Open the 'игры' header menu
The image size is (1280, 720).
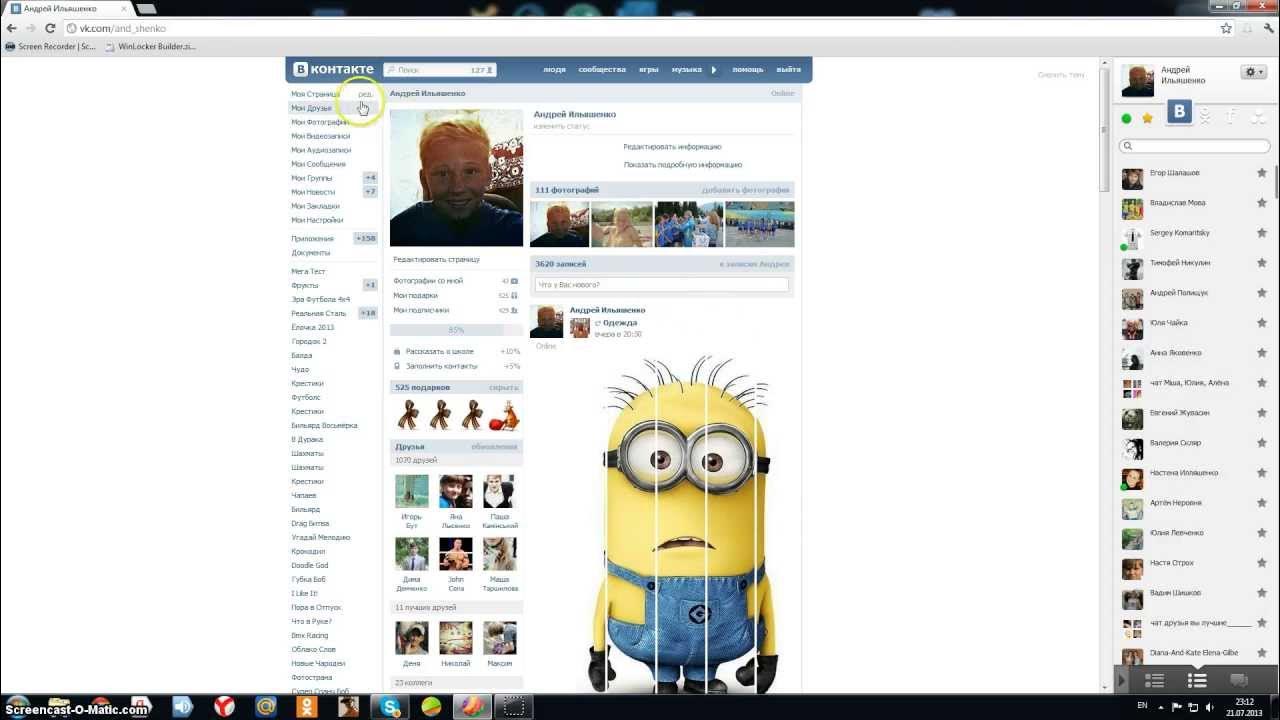649,70
